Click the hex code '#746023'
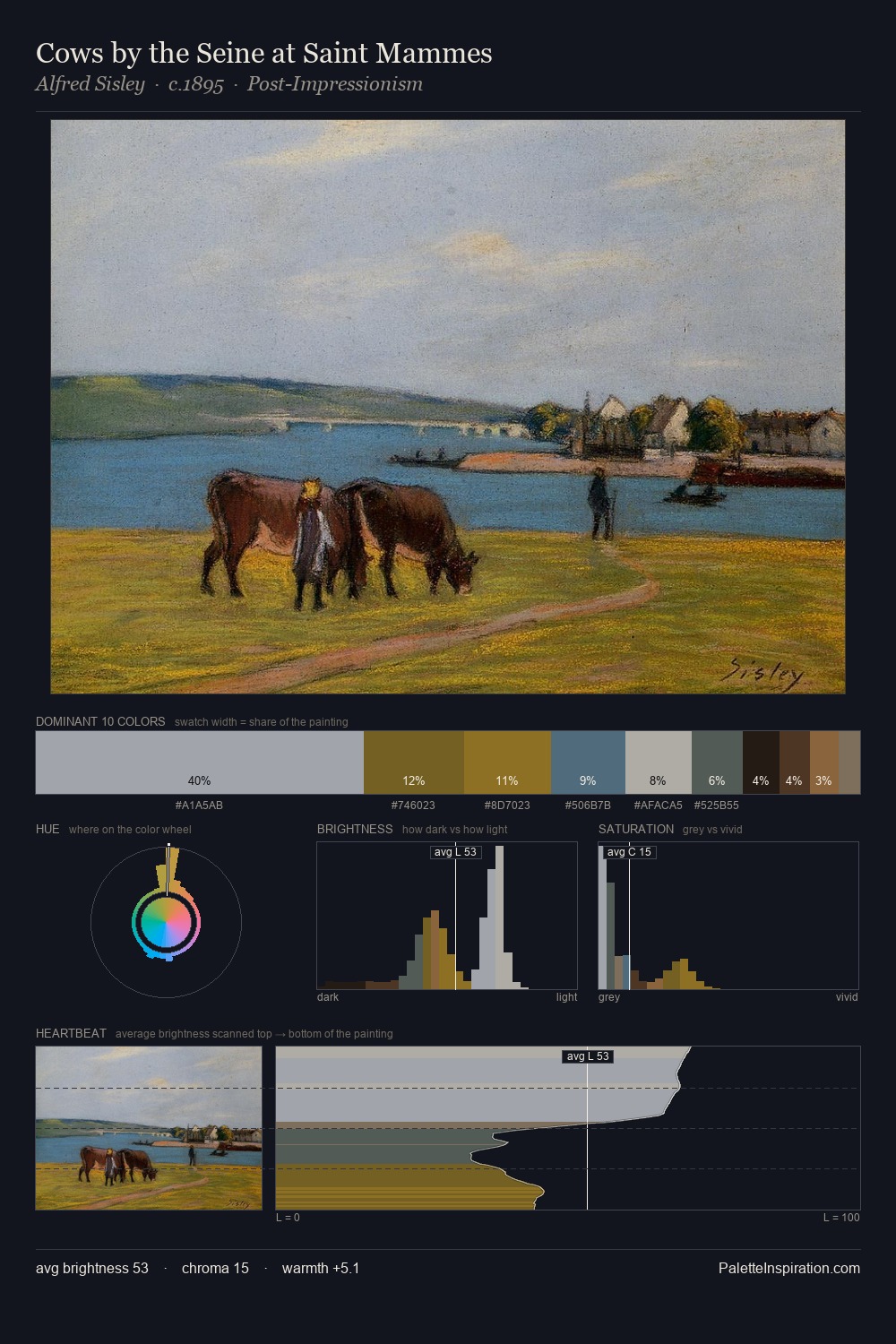 tap(413, 806)
